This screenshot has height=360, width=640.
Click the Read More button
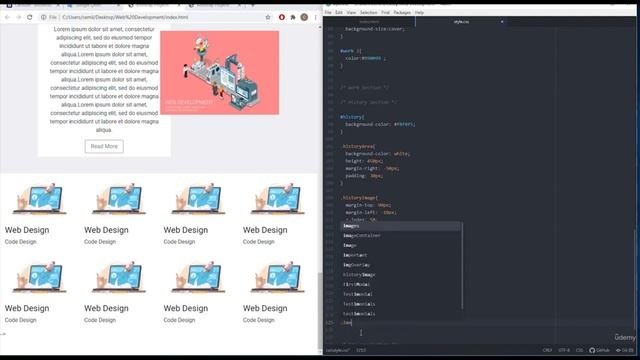point(104,146)
